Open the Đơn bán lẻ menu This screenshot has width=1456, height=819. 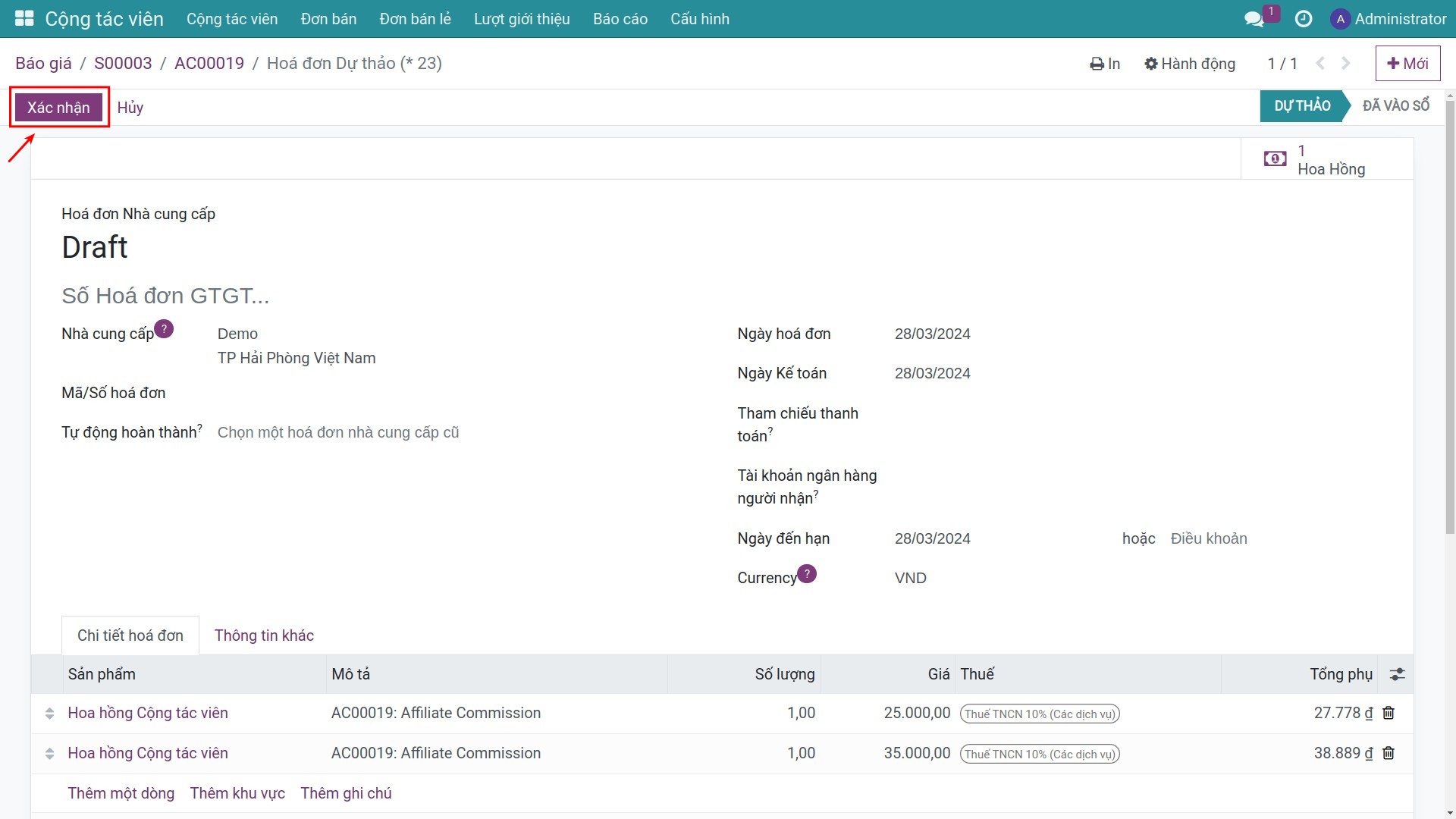(415, 19)
